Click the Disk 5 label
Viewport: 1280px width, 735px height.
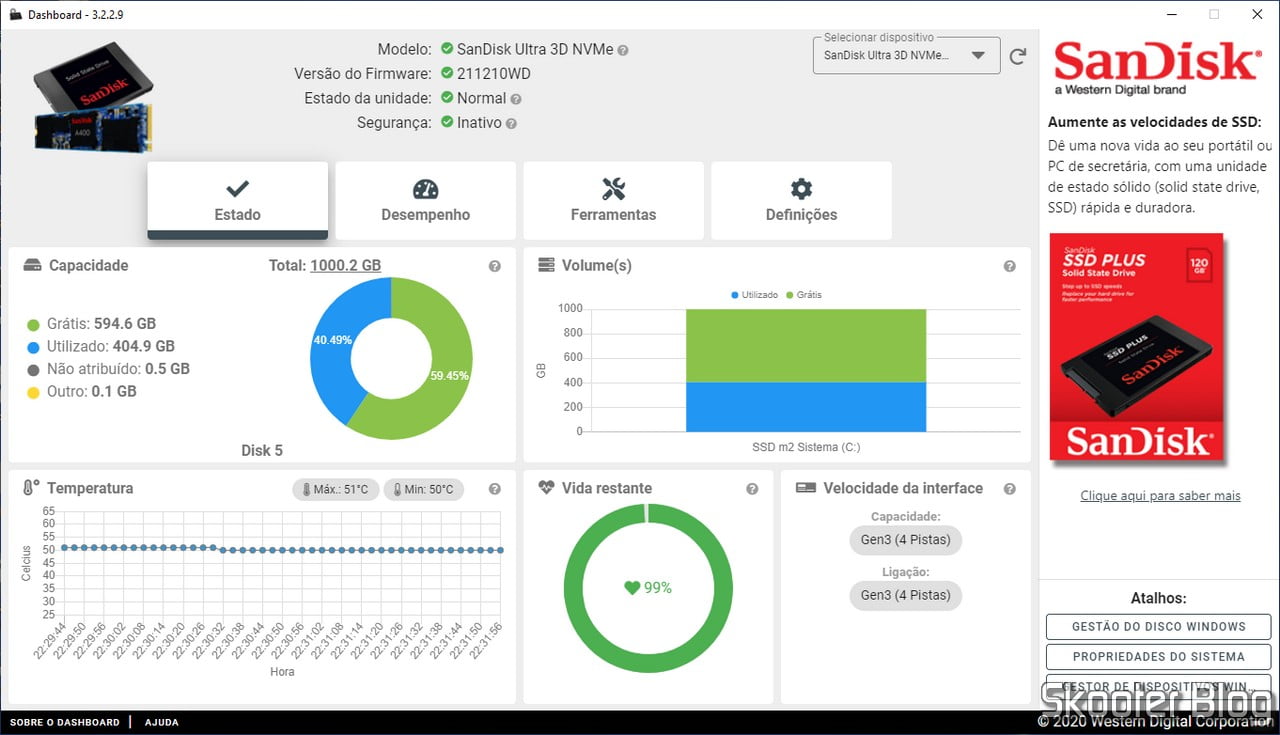click(x=262, y=451)
